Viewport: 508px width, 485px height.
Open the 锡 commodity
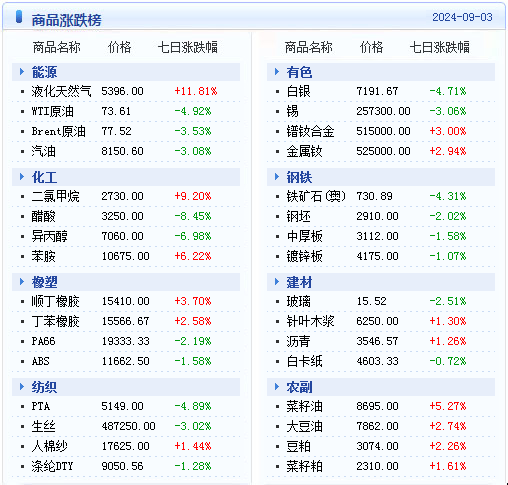click(293, 111)
